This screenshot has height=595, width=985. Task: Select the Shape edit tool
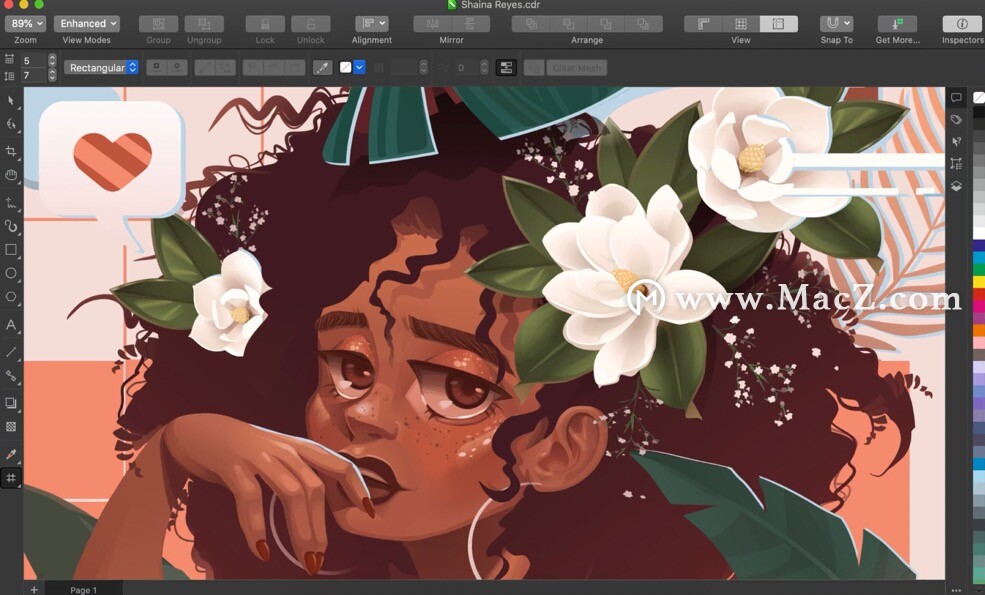(x=11, y=124)
